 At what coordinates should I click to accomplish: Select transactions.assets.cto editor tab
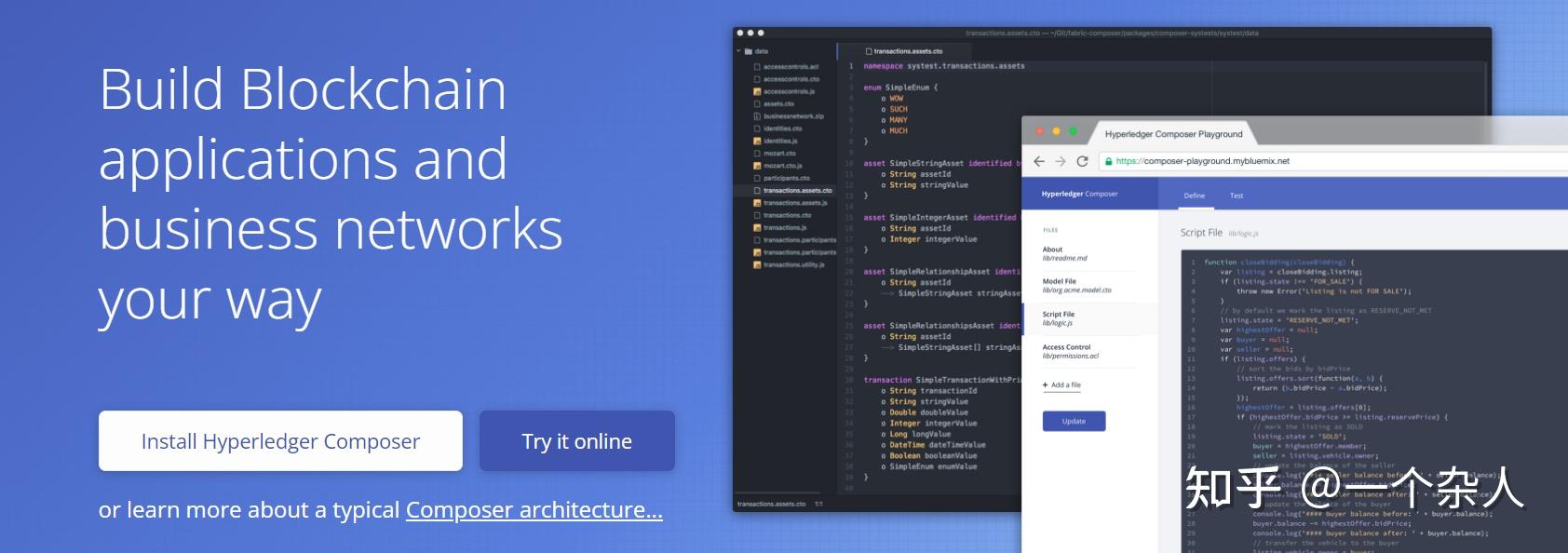click(903, 51)
